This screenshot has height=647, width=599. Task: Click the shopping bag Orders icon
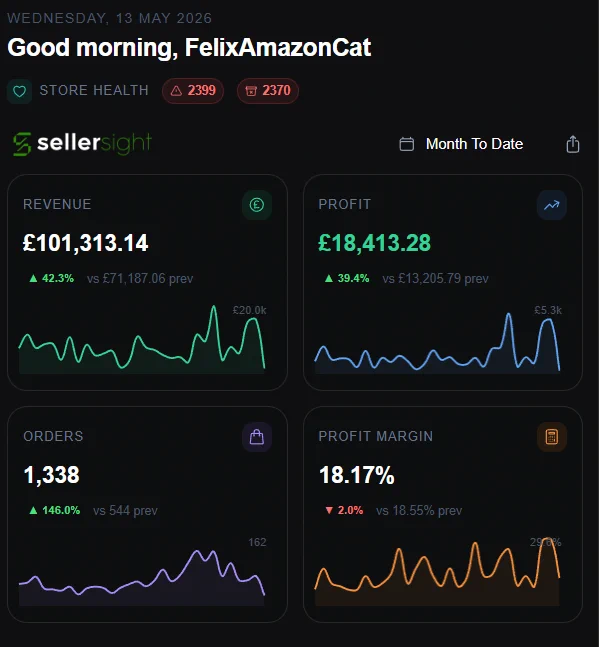point(257,437)
